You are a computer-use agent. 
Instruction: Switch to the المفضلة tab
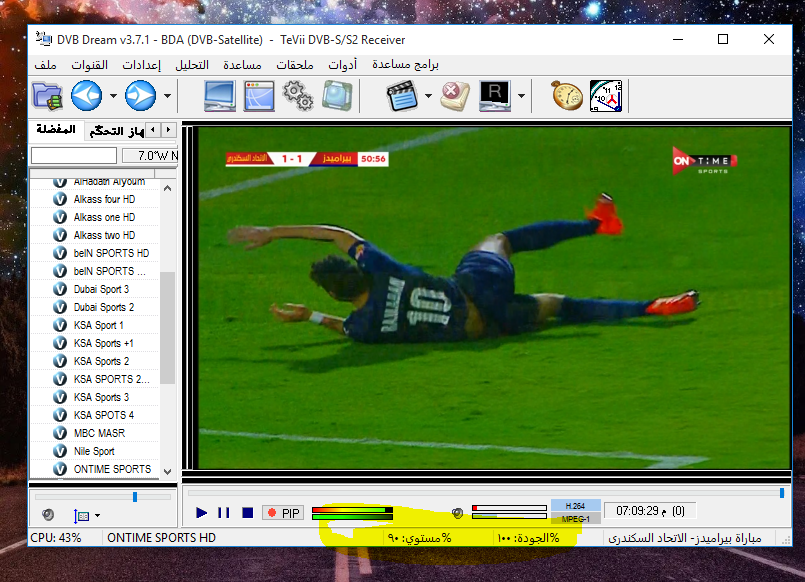coord(55,131)
